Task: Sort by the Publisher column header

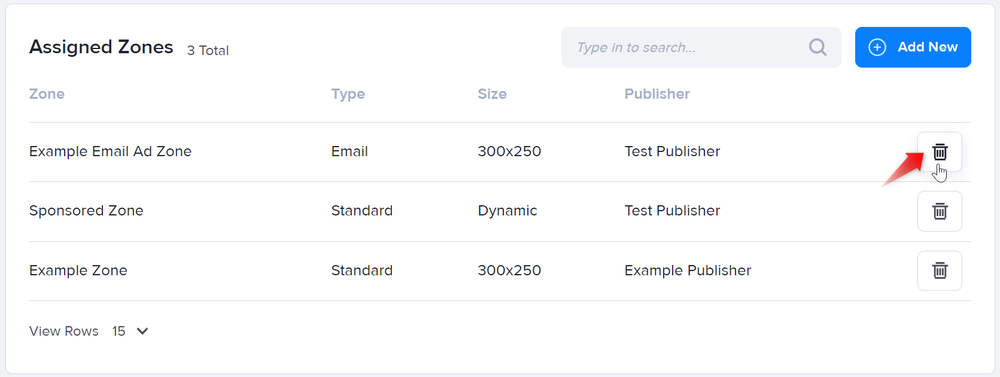Action: click(x=657, y=94)
